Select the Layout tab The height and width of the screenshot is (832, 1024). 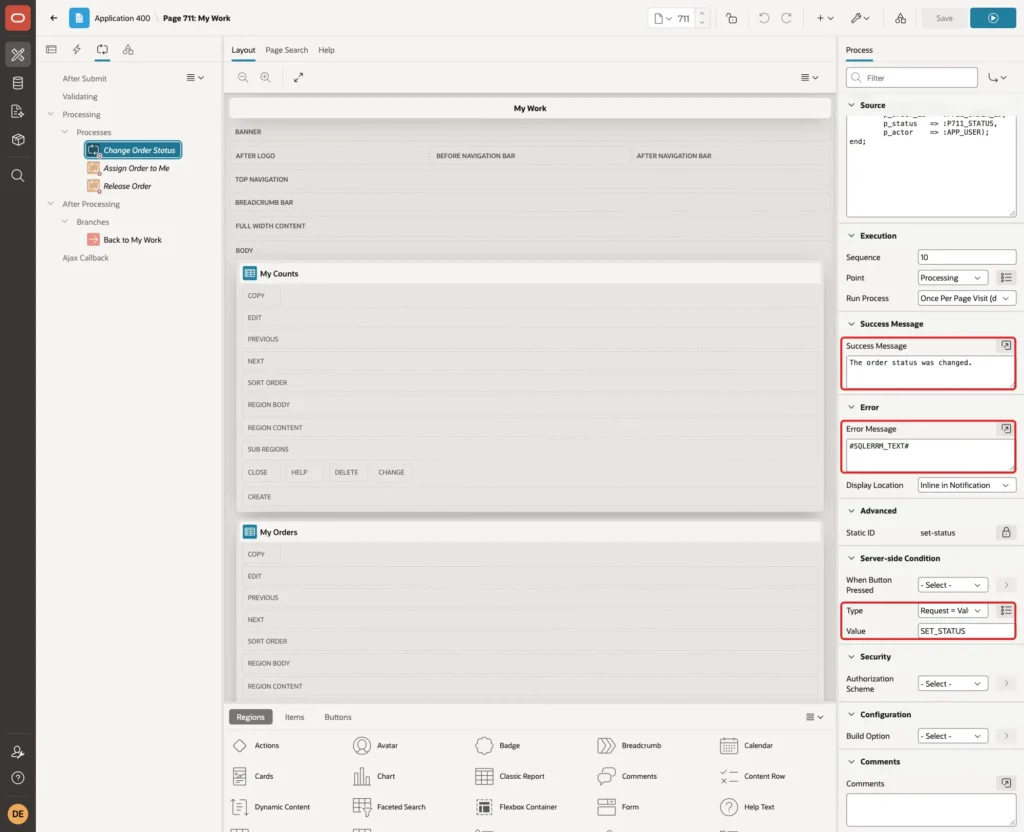243,50
